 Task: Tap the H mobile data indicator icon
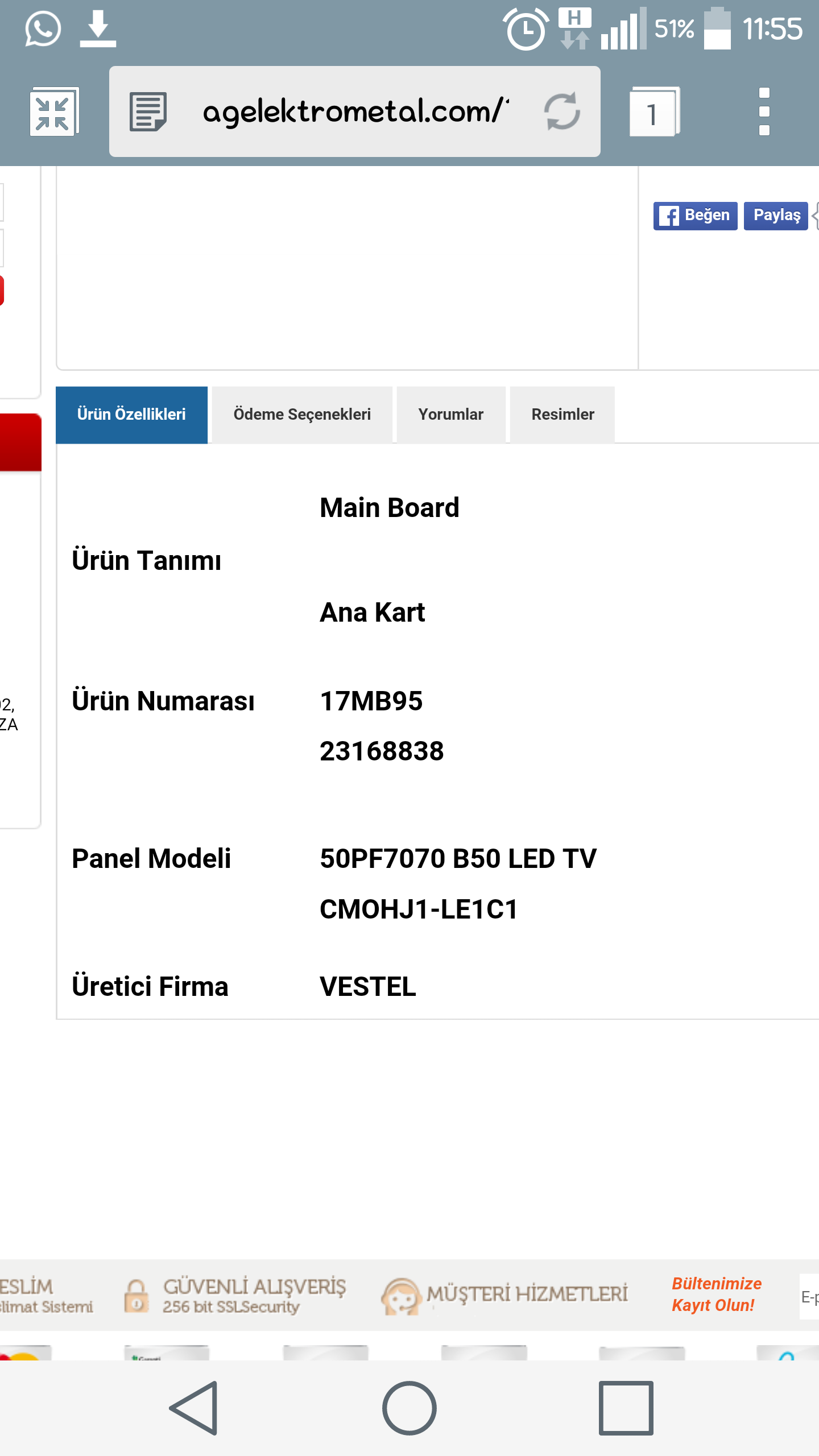575,28
